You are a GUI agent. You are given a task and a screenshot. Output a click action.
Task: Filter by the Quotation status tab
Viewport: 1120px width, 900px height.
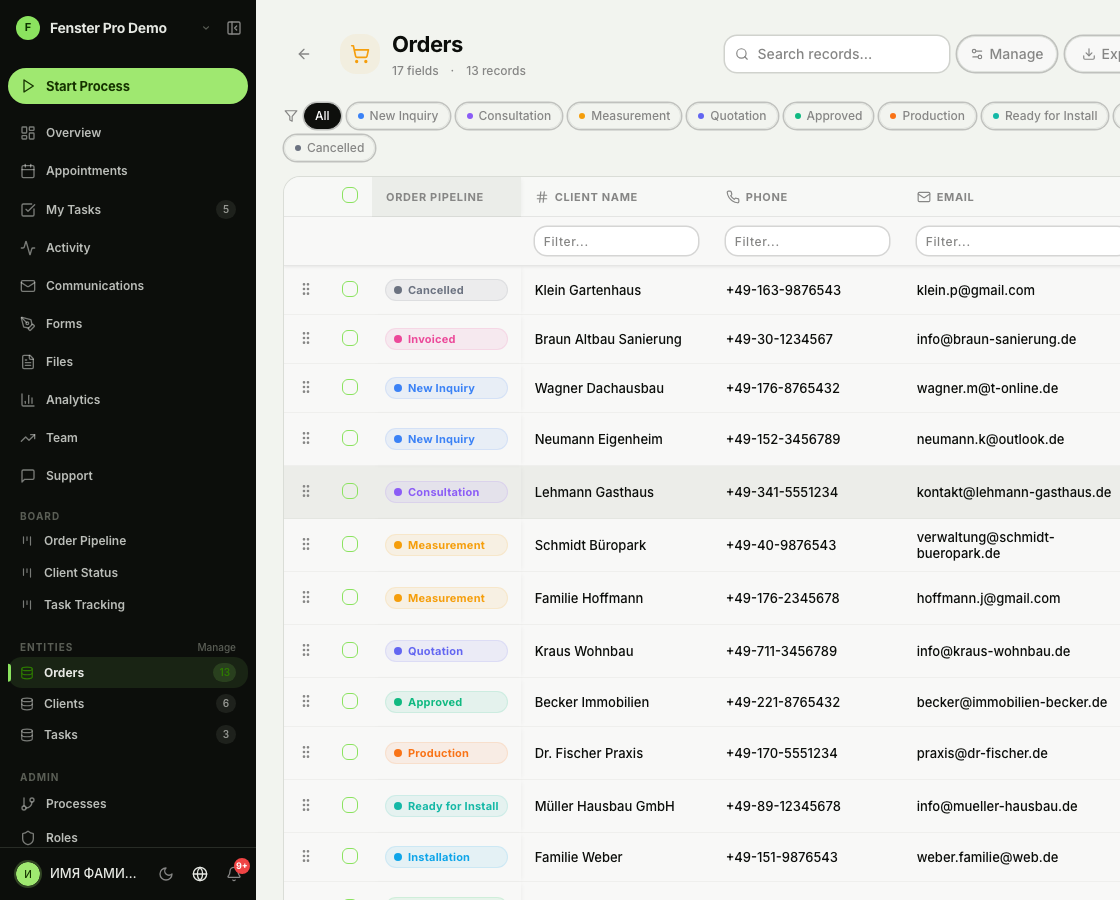[x=730, y=116]
